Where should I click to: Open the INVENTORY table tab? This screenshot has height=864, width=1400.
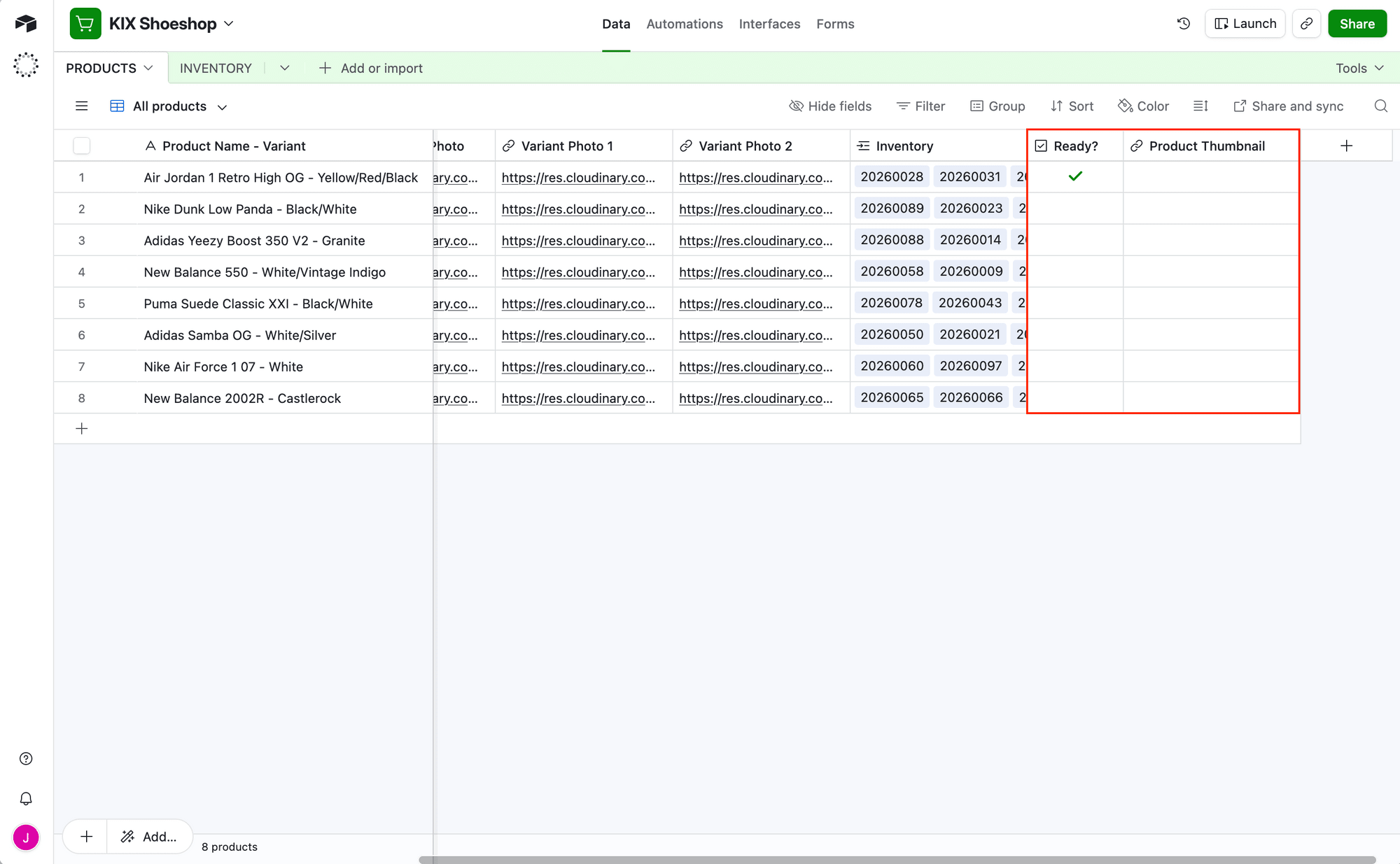216,68
